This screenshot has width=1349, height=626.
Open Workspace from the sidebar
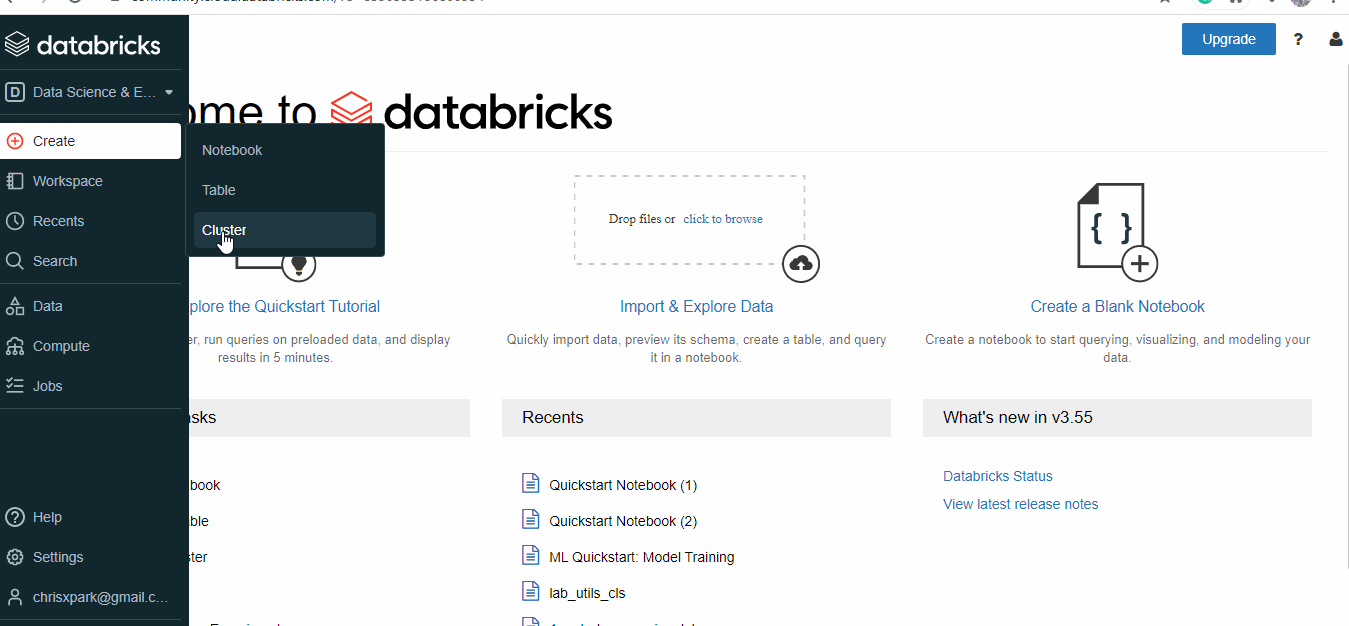[67, 181]
